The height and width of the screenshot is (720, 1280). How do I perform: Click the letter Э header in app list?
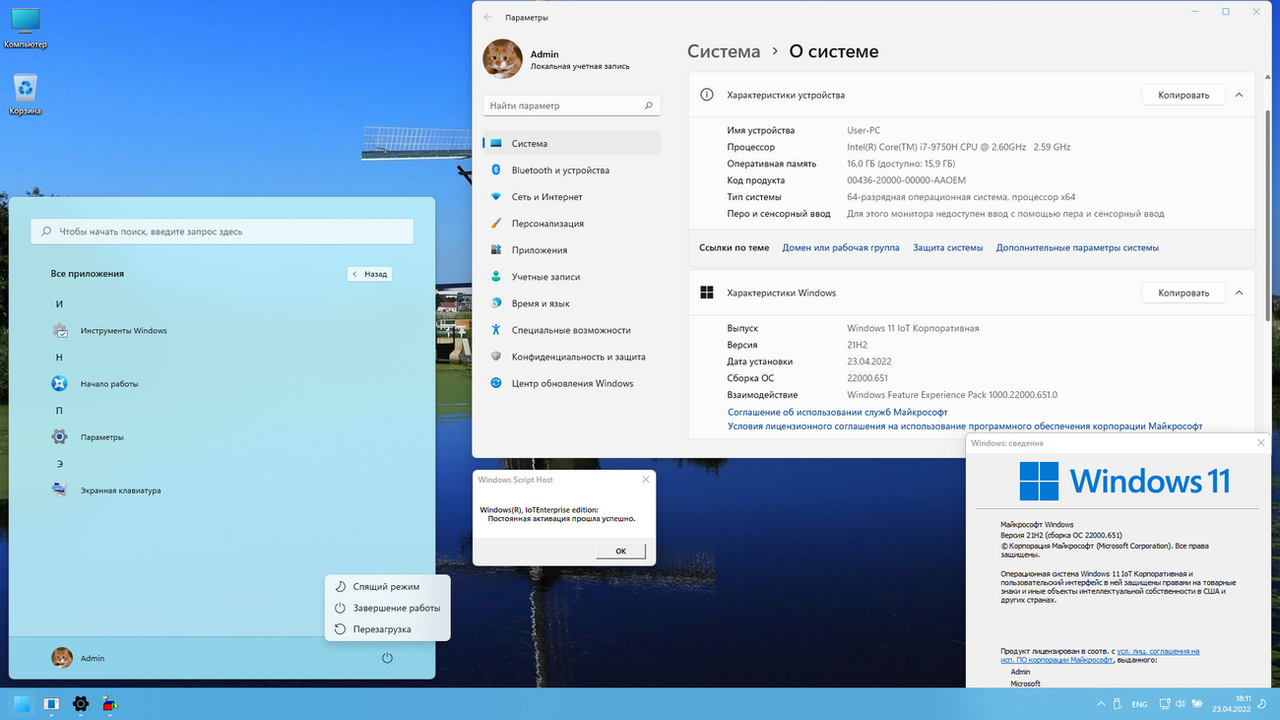click(x=59, y=464)
